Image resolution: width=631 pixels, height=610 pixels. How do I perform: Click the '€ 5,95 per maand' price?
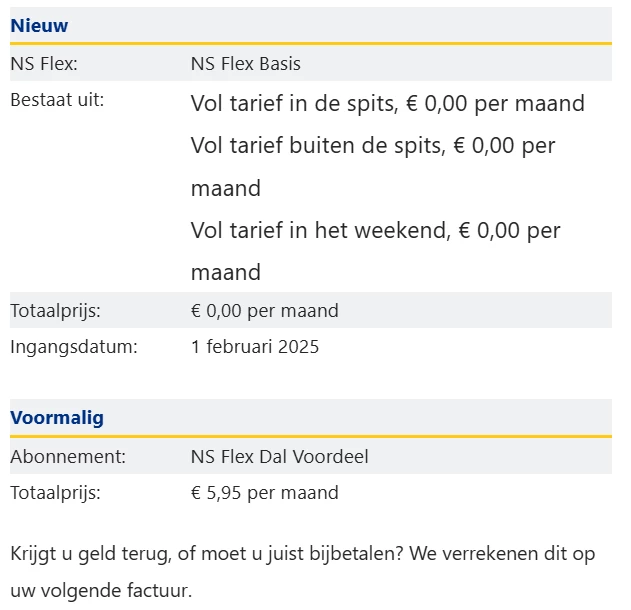[264, 492]
